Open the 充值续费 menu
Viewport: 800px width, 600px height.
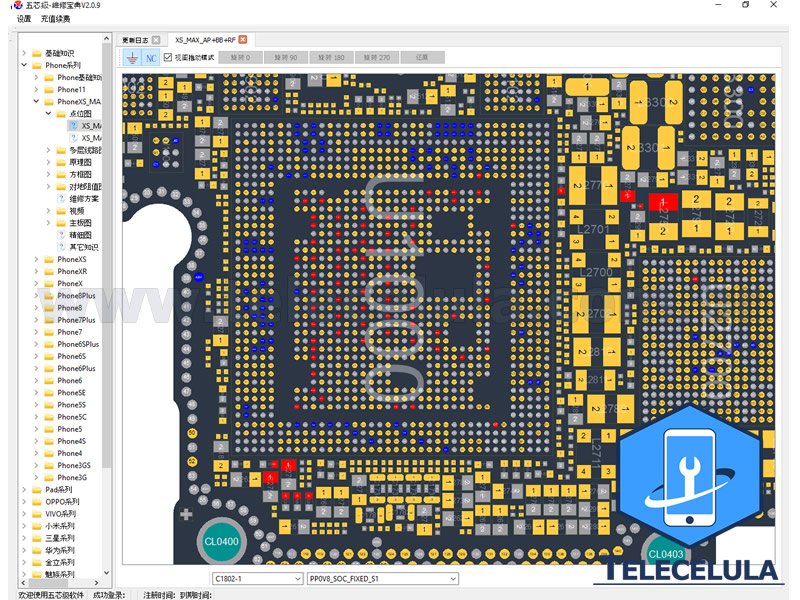[x=56, y=19]
